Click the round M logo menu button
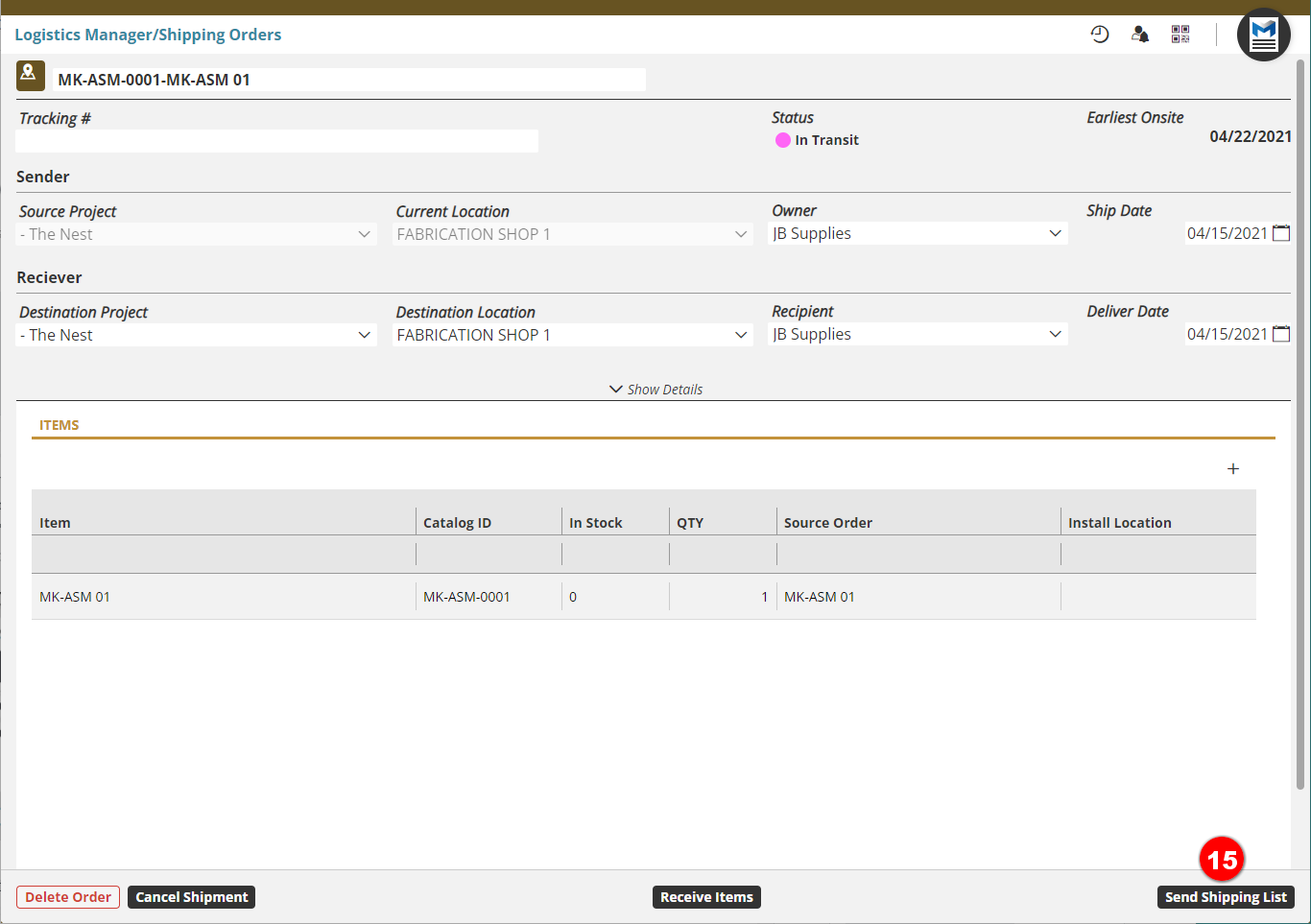 pyautogui.click(x=1264, y=36)
